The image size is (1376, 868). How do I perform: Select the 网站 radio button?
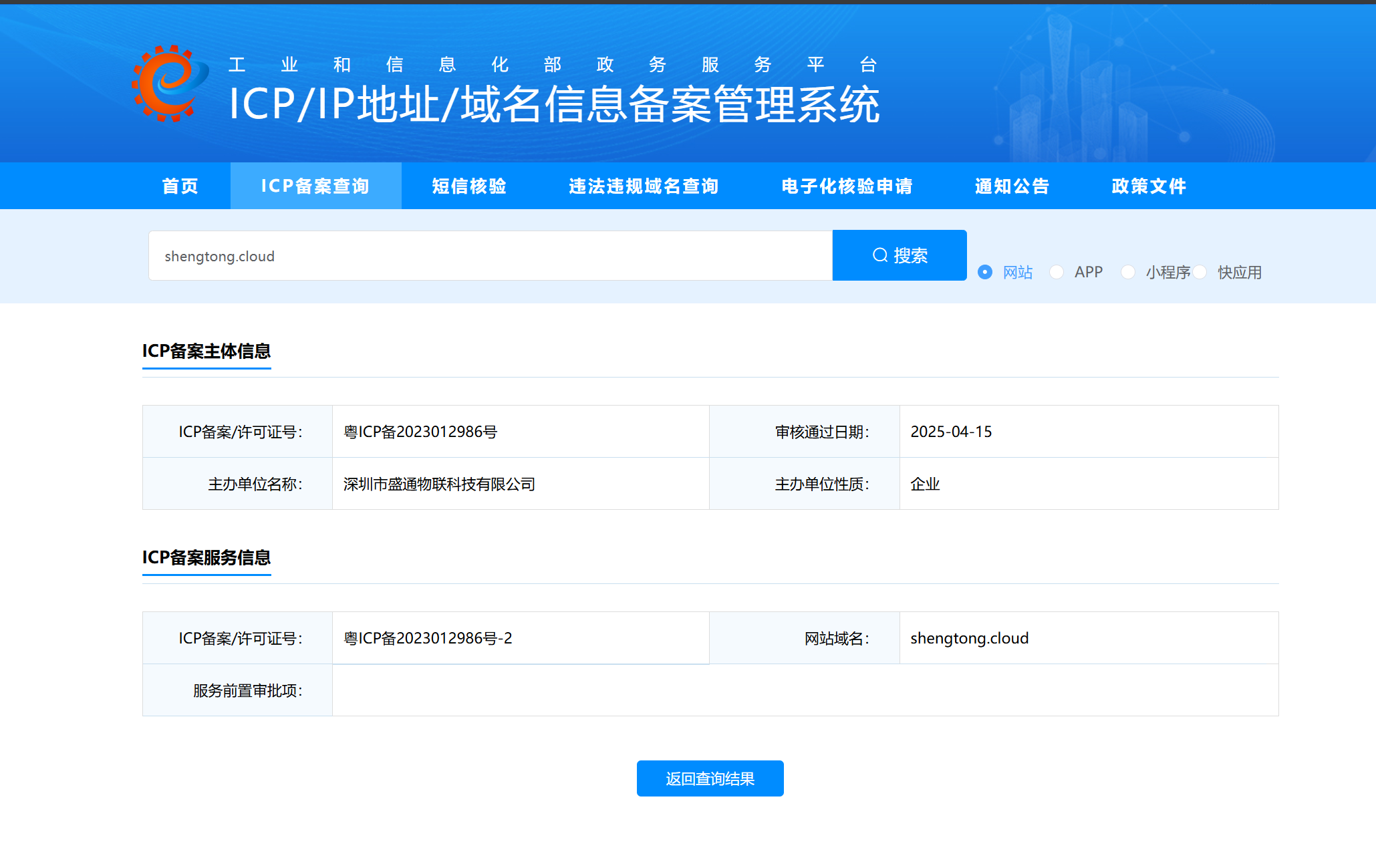point(985,272)
